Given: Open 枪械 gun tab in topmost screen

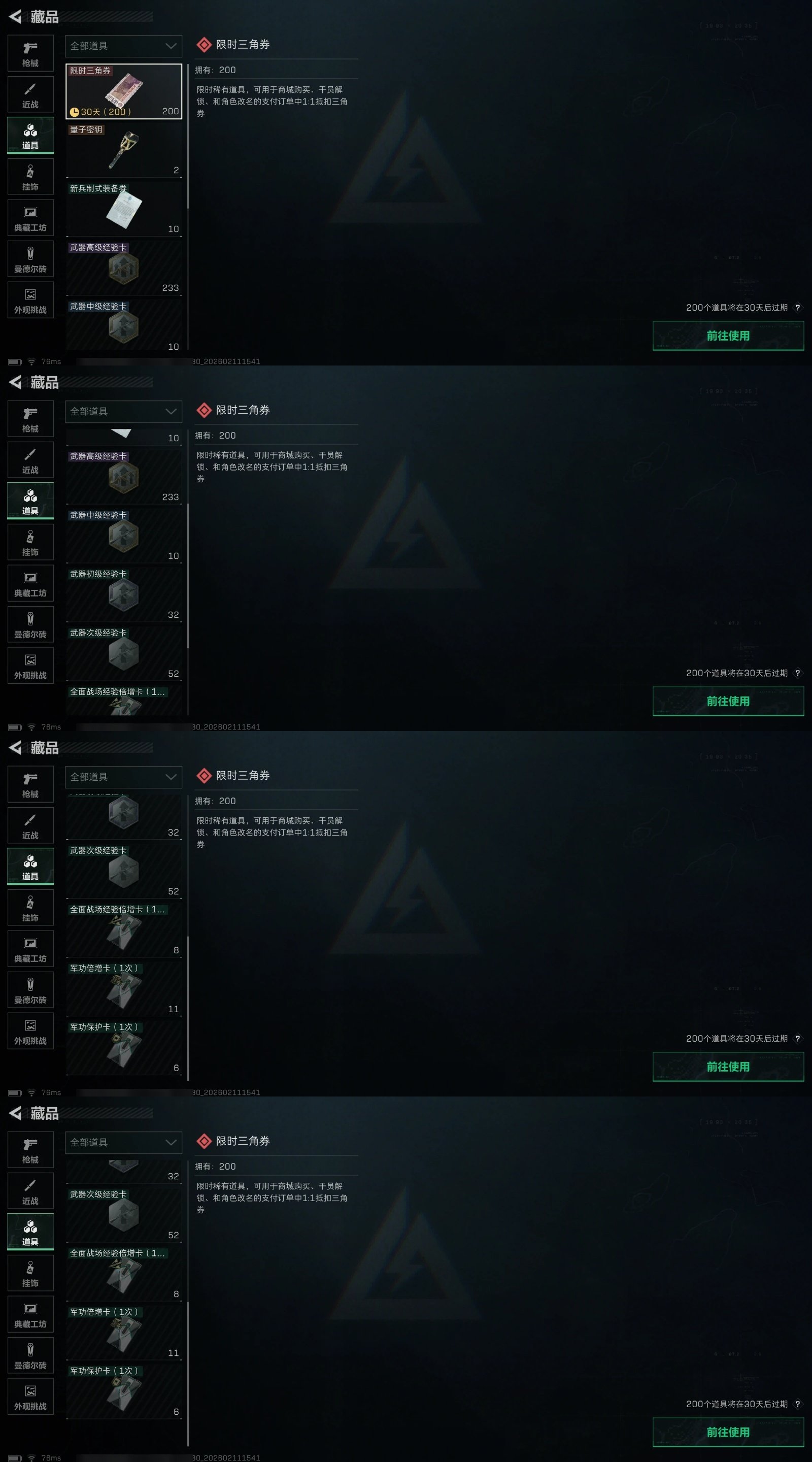Looking at the screenshot, I should click(x=30, y=53).
